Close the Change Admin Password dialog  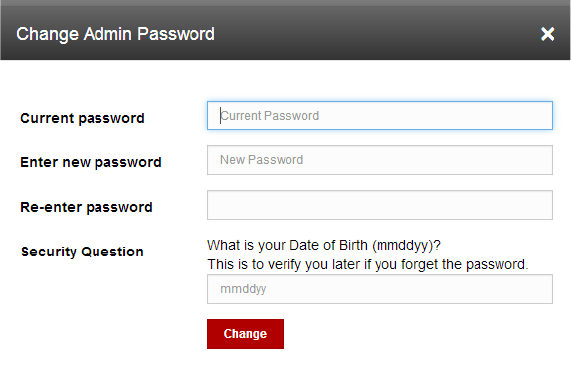click(x=547, y=34)
